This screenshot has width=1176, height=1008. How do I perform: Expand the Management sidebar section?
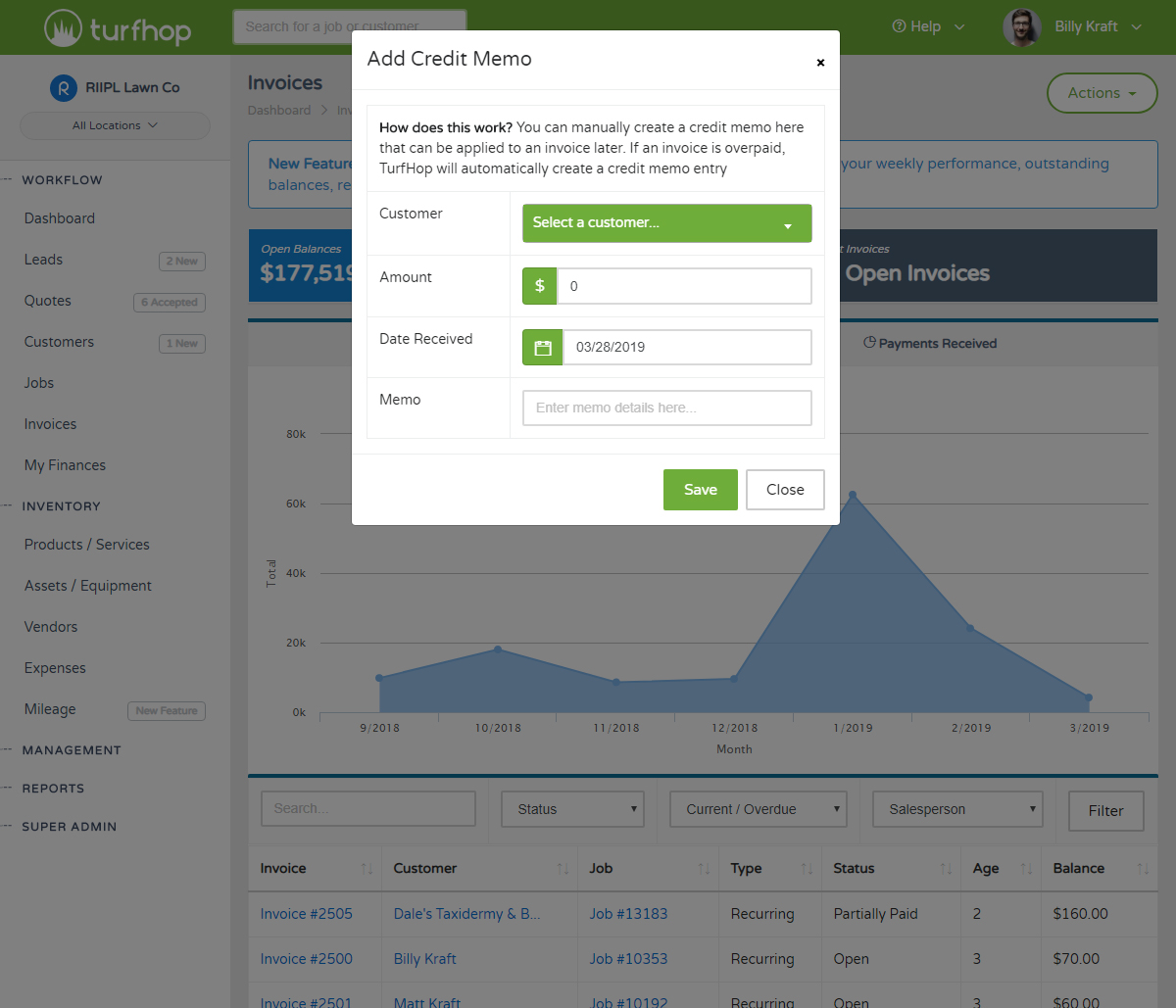[72, 750]
